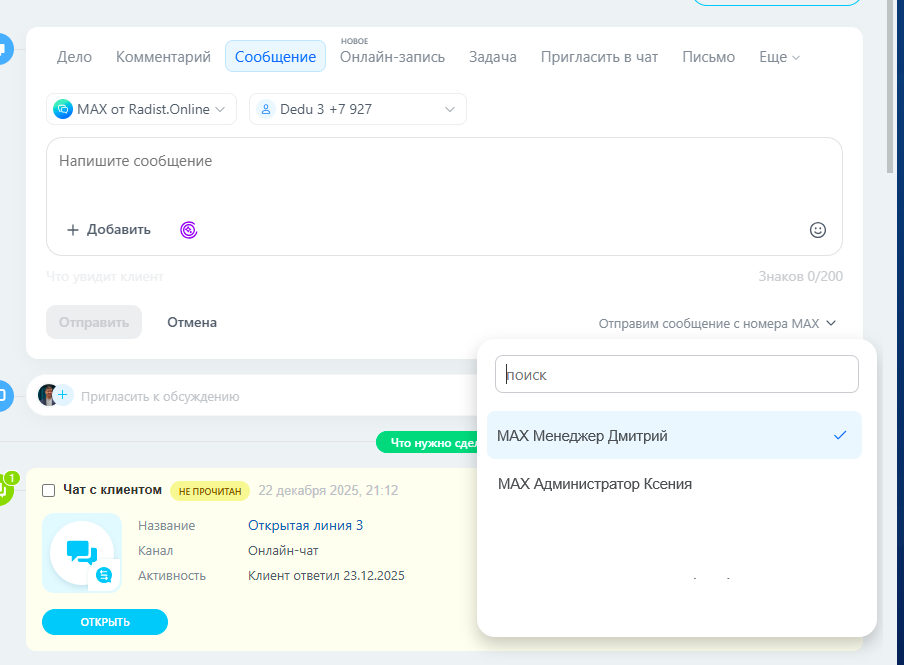Click the user avatar in discussion row
The image size is (904, 665).
pyautogui.click(x=47, y=395)
